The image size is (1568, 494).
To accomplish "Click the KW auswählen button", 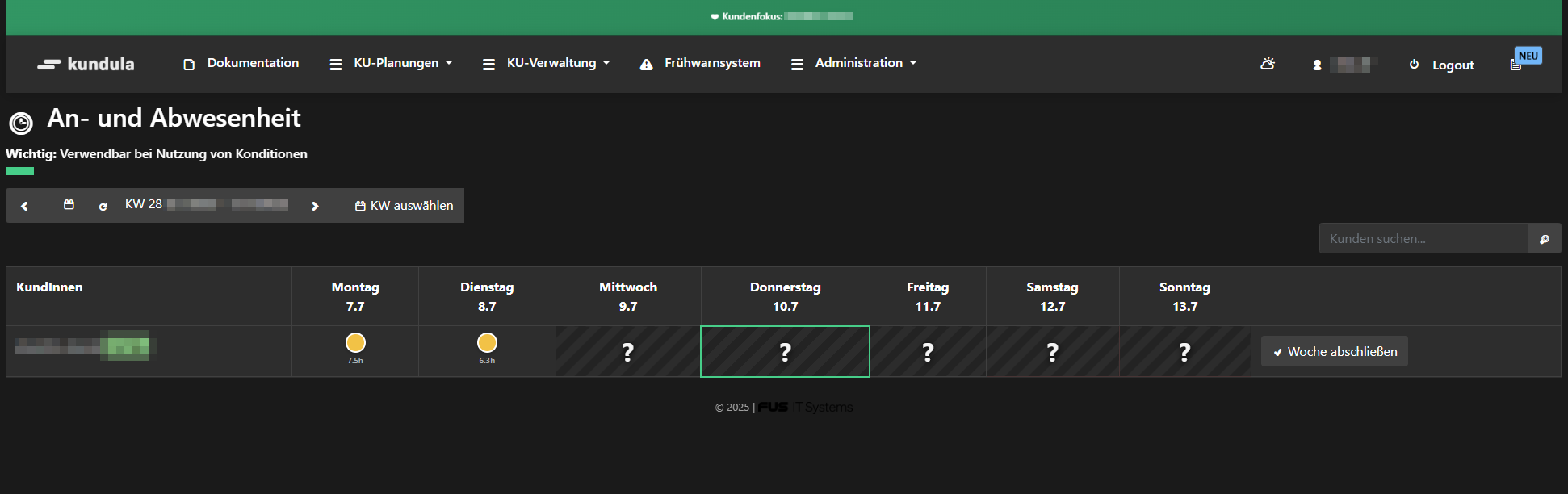I will (405, 206).
